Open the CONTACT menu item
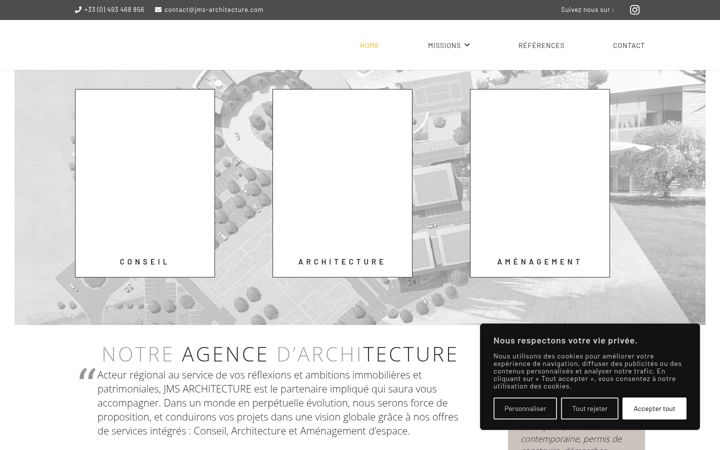 pyautogui.click(x=629, y=45)
